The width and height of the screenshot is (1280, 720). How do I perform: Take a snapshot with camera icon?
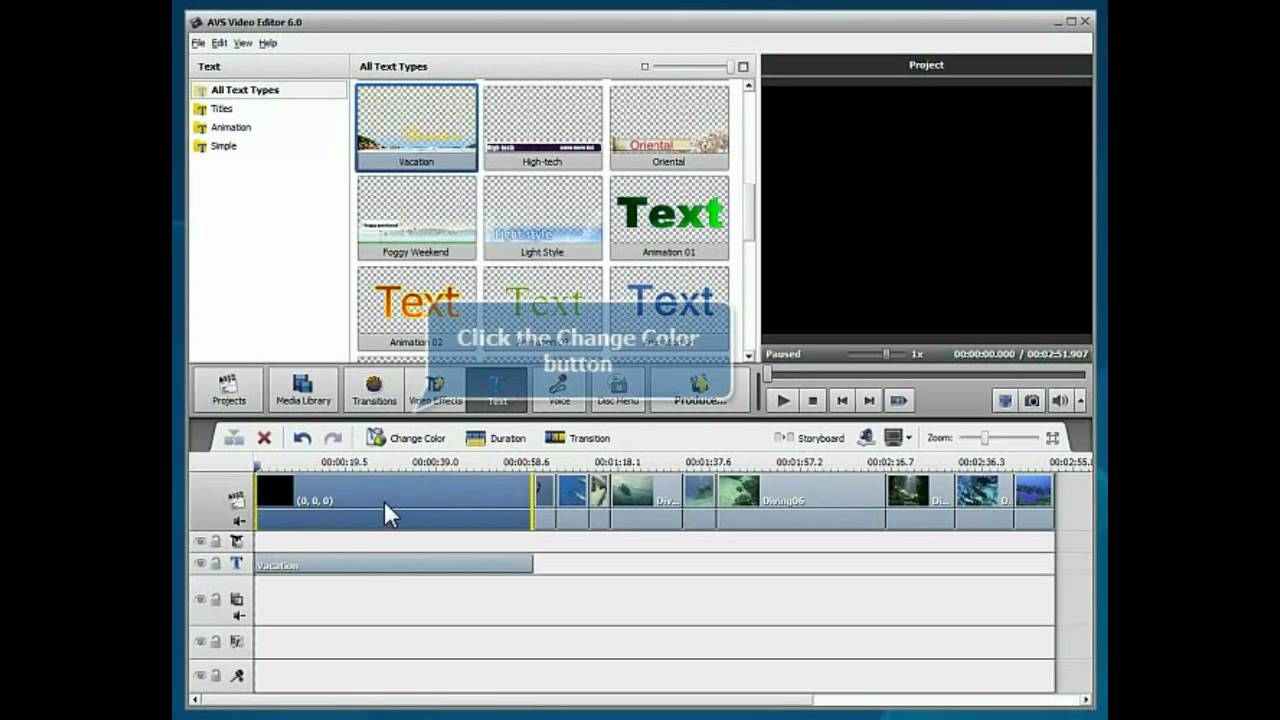[1032, 401]
